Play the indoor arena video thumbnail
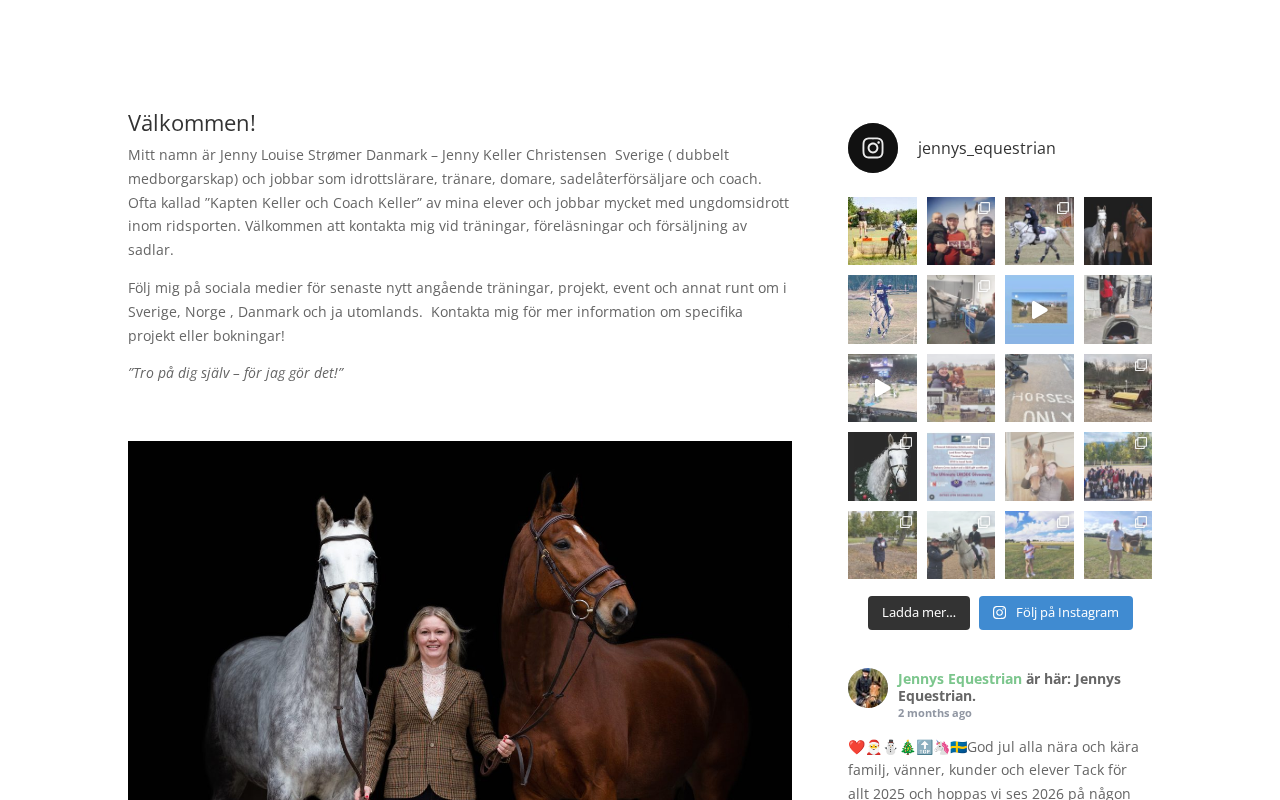The width and height of the screenshot is (1280, 800). 882,388
